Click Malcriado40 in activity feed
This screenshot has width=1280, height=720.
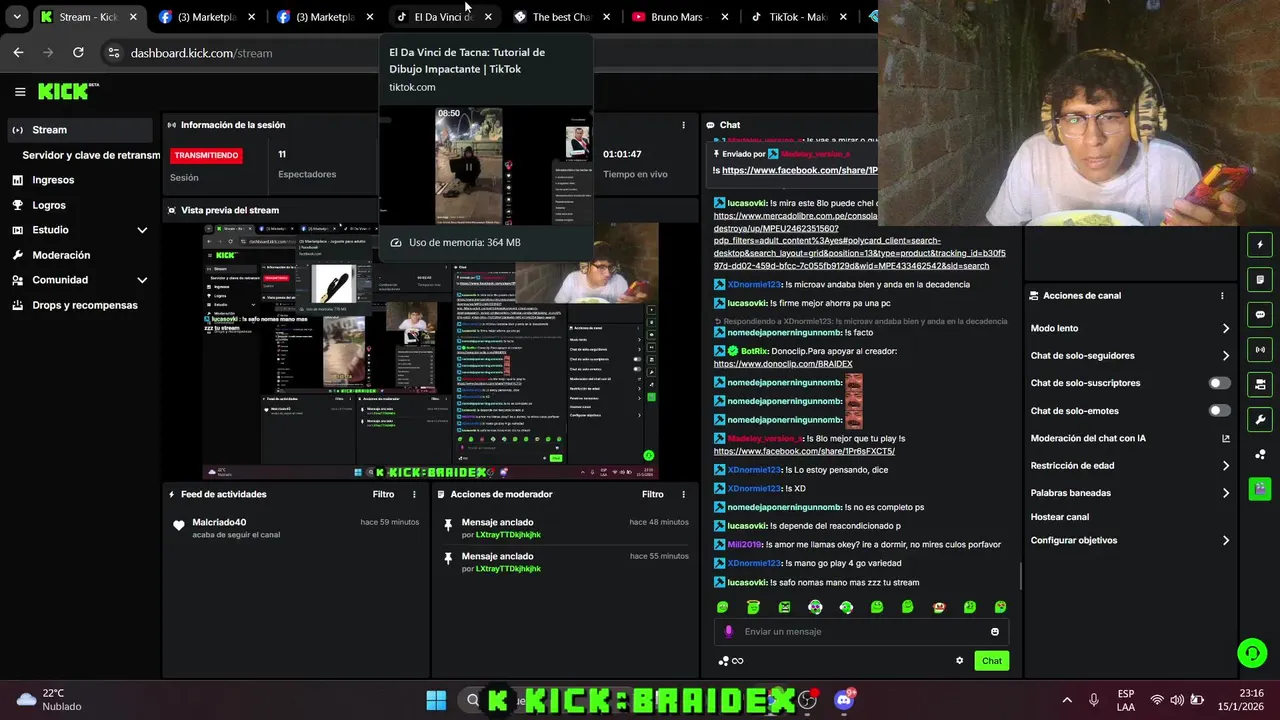219,523
